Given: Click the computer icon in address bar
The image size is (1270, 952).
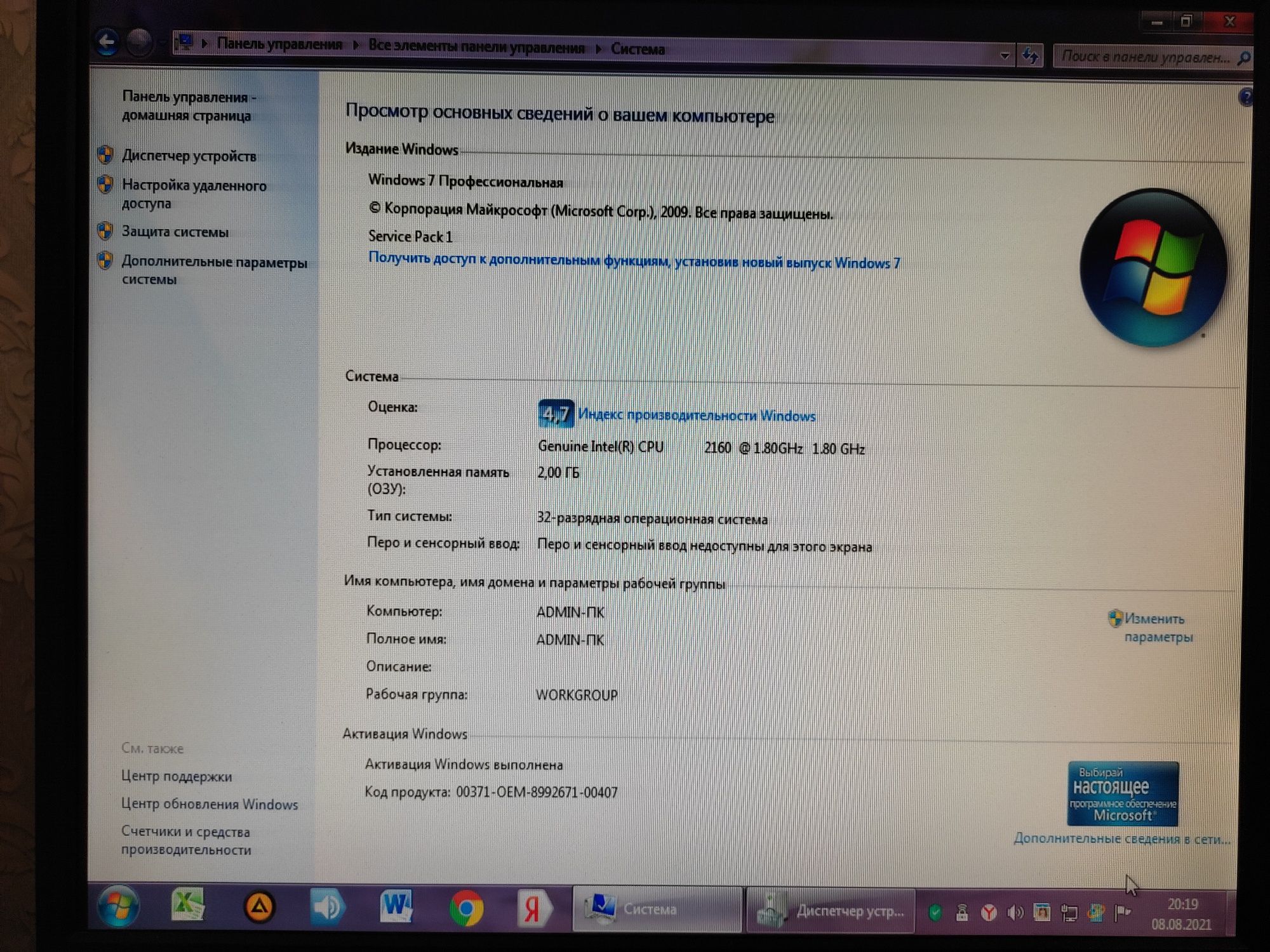Looking at the screenshot, I should [185, 43].
